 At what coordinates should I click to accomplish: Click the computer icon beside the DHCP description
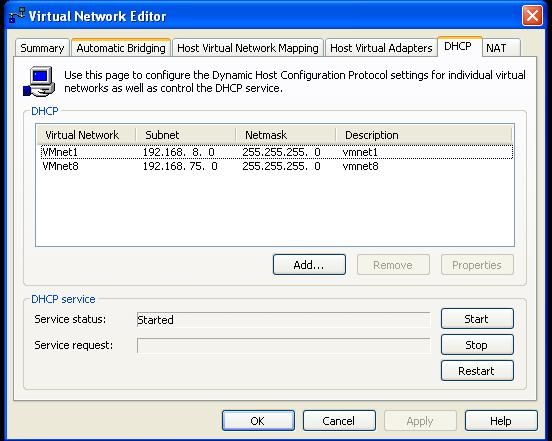tap(39, 81)
